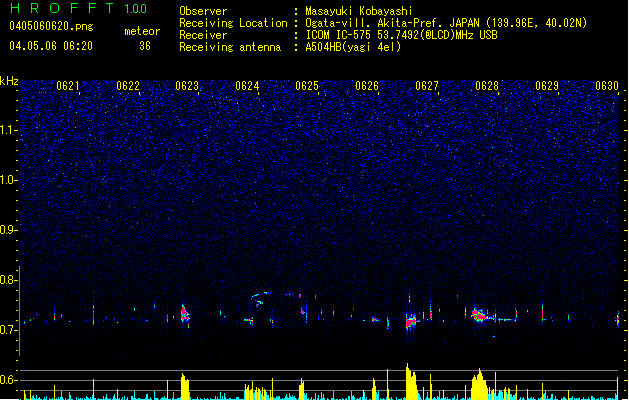This screenshot has height=400, width=629.
Task: Click the meteor count 36
Action: pos(145,46)
